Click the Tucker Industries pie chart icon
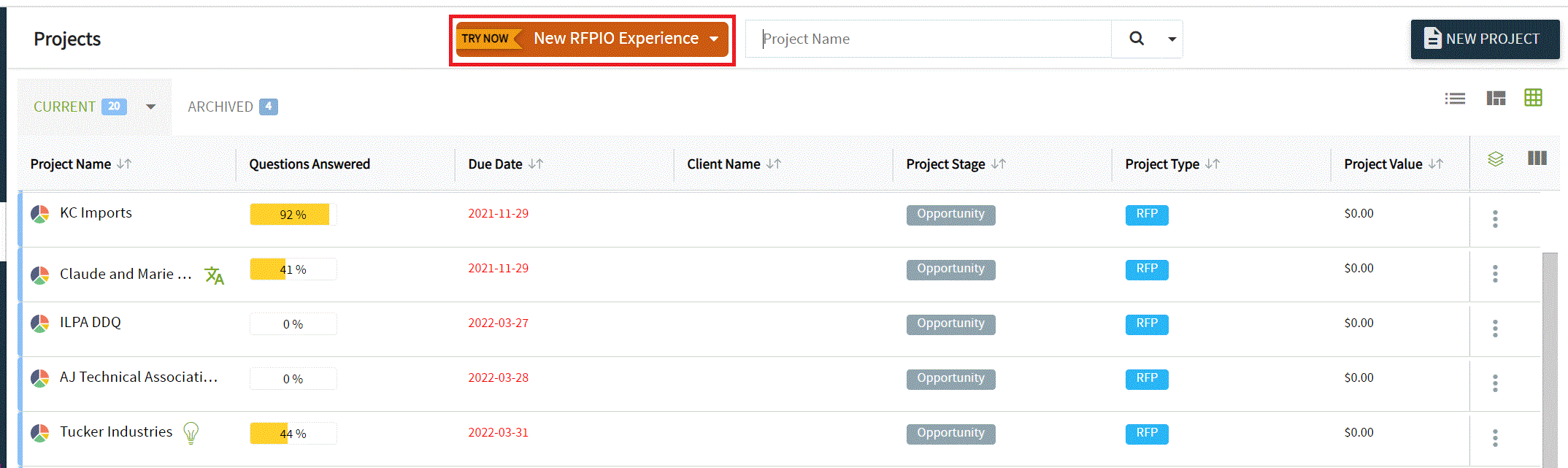Image resolution: width=1568 pixels, height=468 pixels. 40,433
